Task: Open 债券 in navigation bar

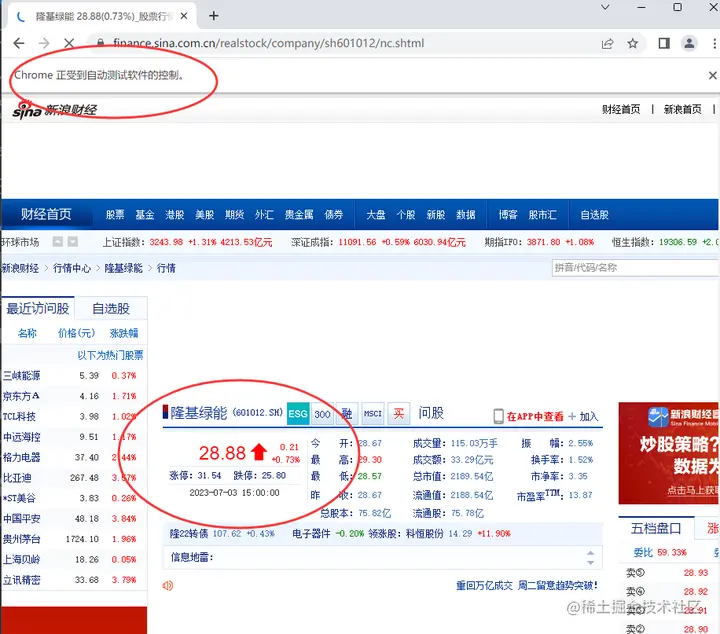Action: pyautogui.click(x=334, y=214)
